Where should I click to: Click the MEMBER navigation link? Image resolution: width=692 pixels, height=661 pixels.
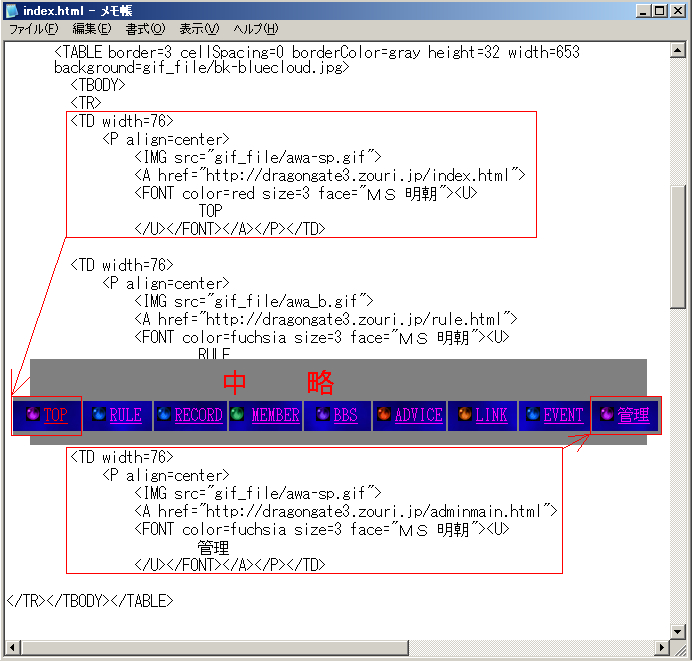pyautogui.click(x=275, y=415)
